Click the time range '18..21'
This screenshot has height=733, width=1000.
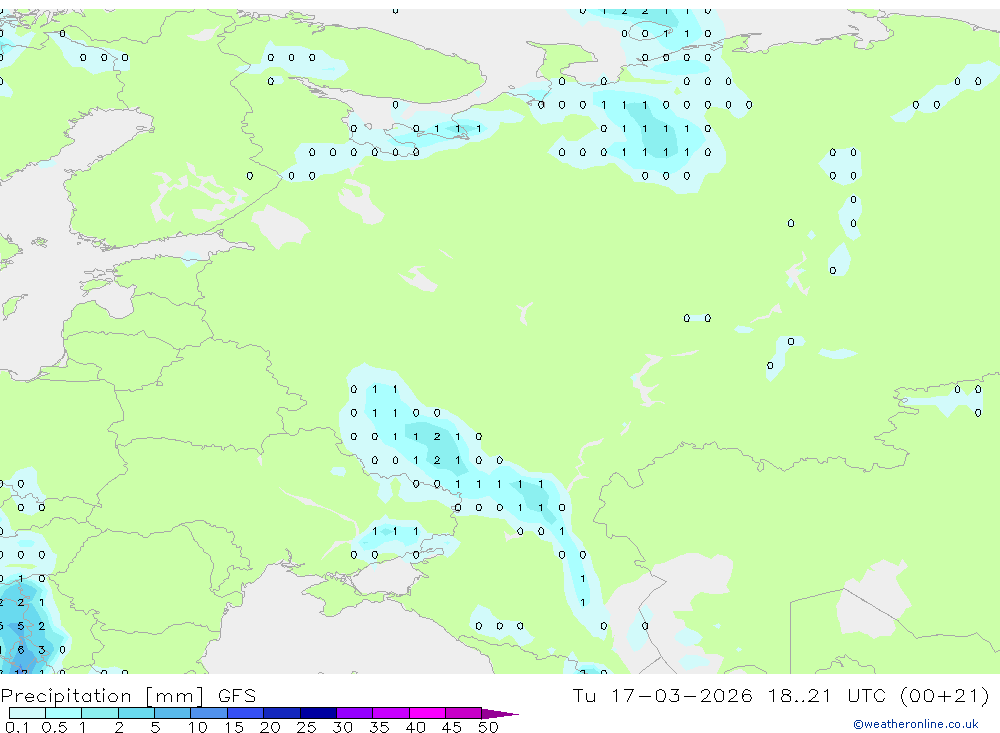[x=800, y=695]
